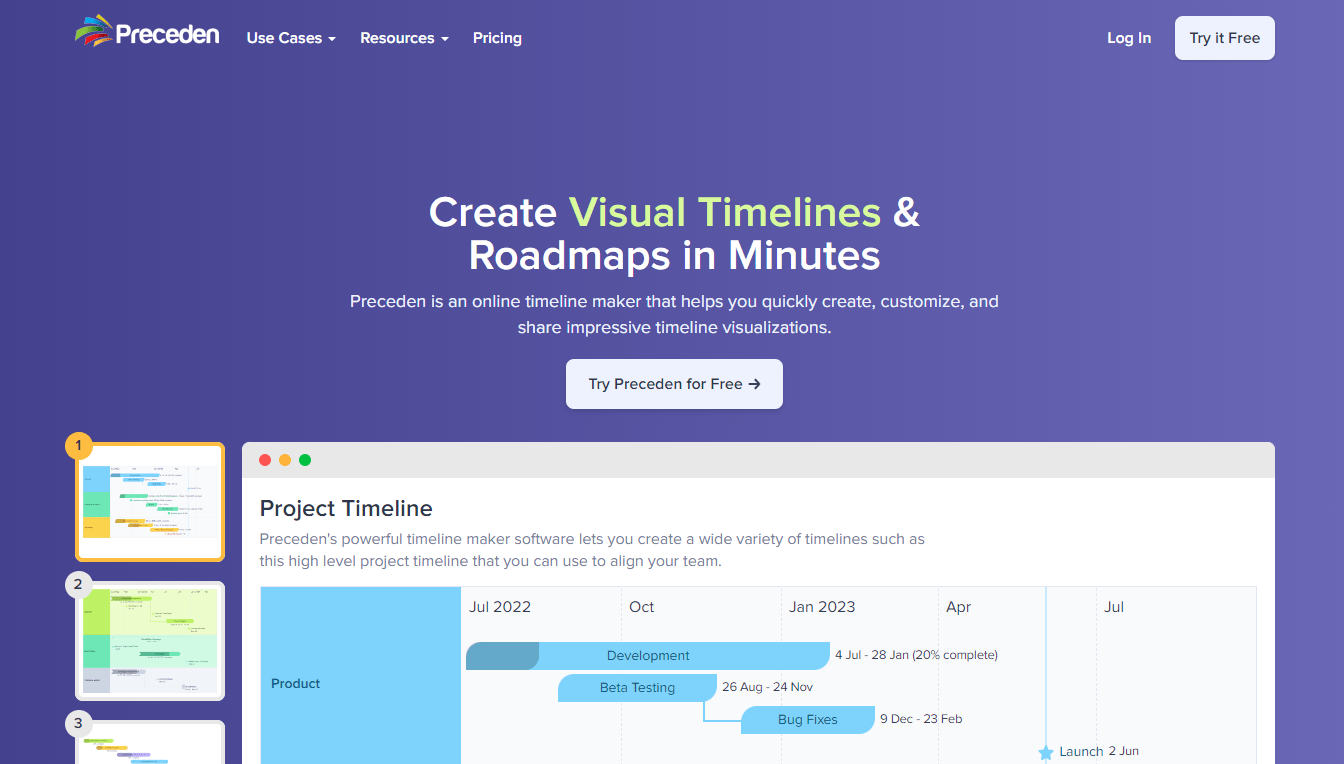Click the Development timeline bar
The image size is (1344, 764).
click(648, 656)
